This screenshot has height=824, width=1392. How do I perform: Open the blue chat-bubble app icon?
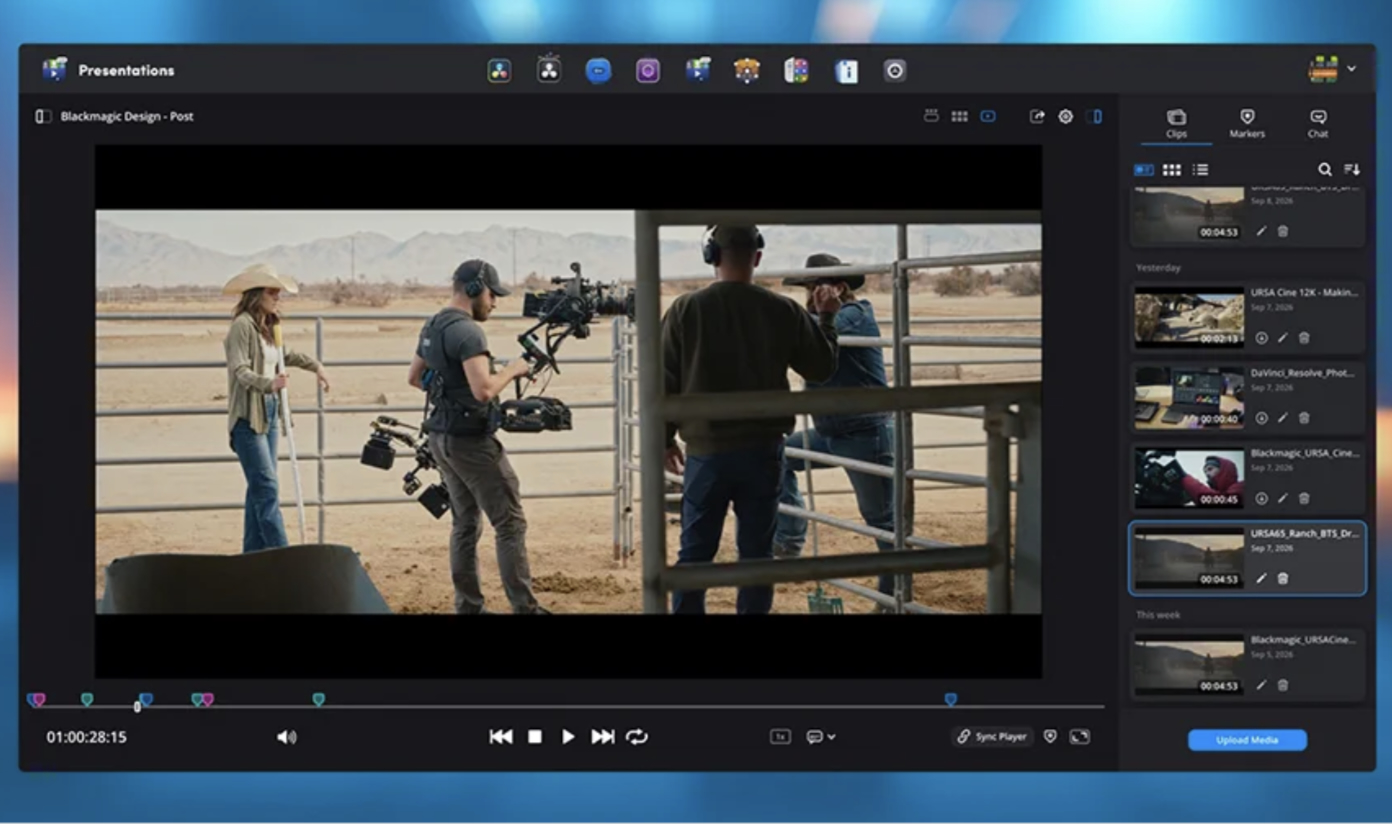click(x=598, y=71)
